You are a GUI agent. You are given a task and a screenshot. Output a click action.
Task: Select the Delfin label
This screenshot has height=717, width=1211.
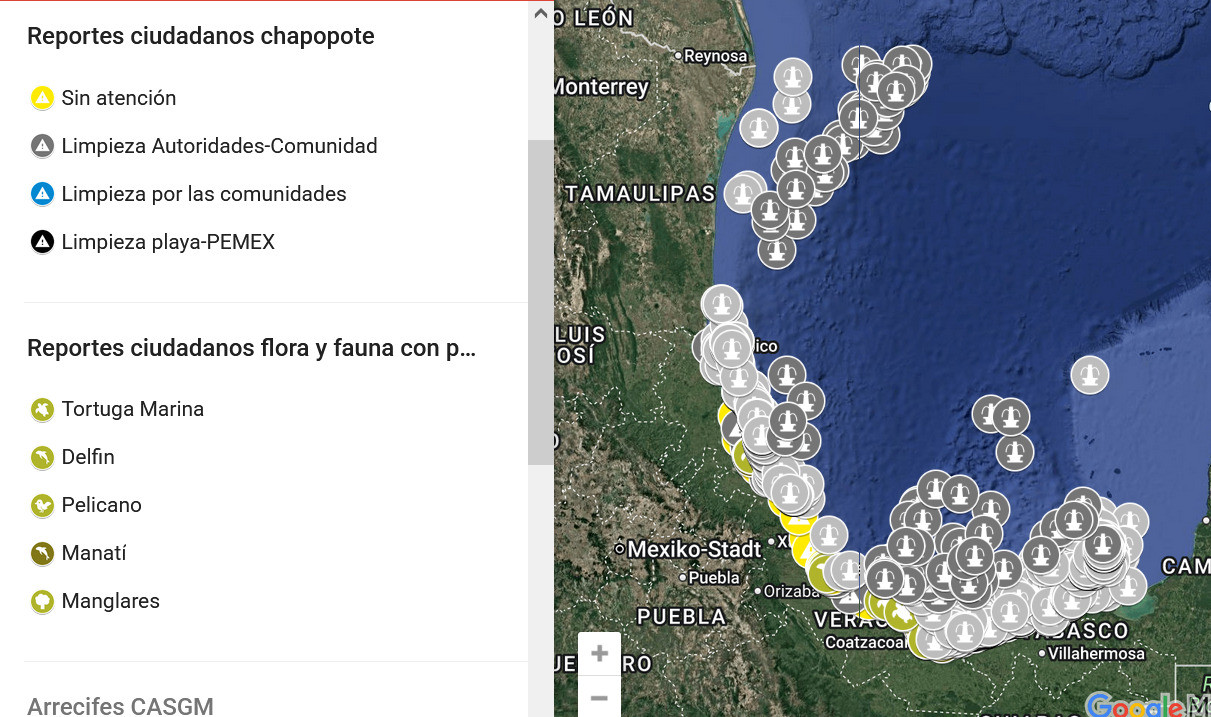click(x=88, y=457)
